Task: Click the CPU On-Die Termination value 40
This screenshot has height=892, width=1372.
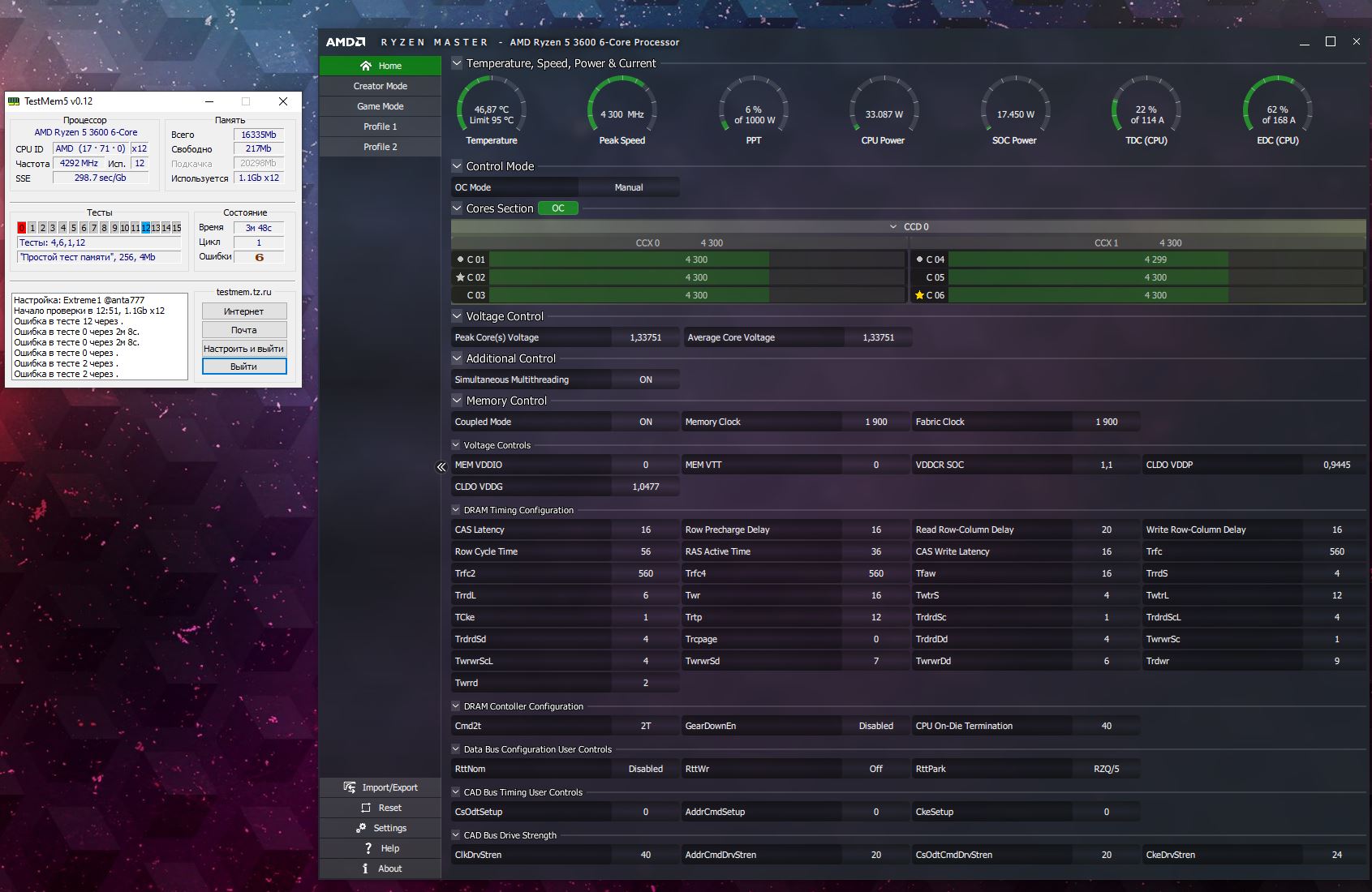Action: click(x=1107, y=726)
